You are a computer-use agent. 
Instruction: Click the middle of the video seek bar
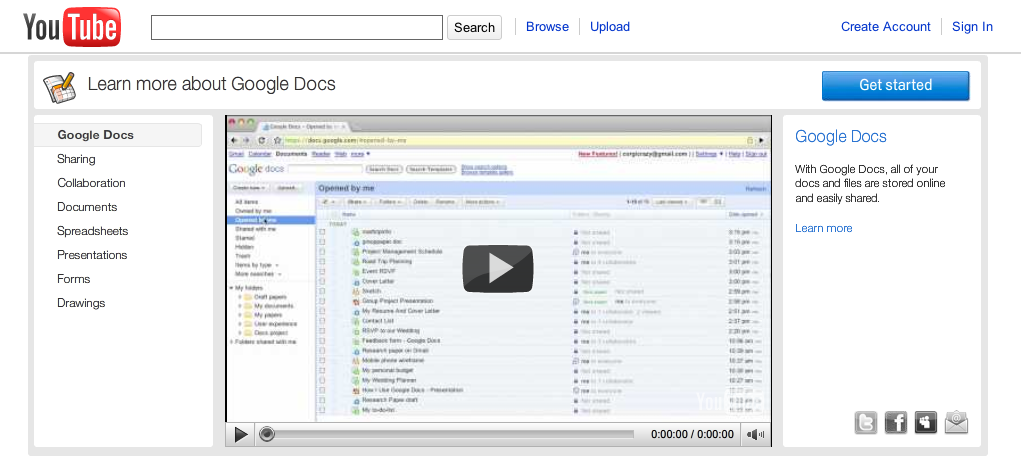pos(446,434)
